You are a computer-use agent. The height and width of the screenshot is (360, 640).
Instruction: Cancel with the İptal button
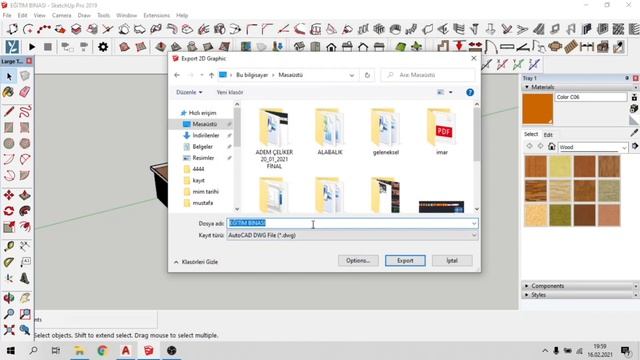[452, 260]
